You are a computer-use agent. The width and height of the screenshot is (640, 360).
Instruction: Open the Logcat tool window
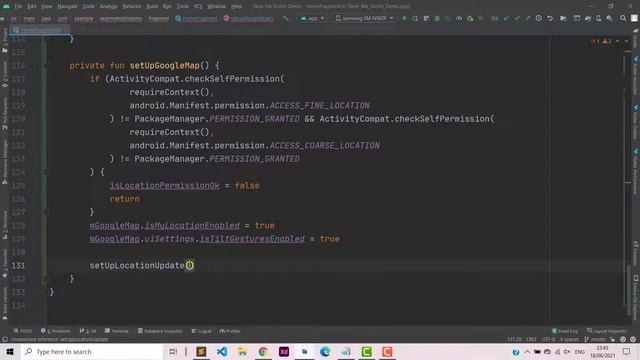[x=202, y=331]
